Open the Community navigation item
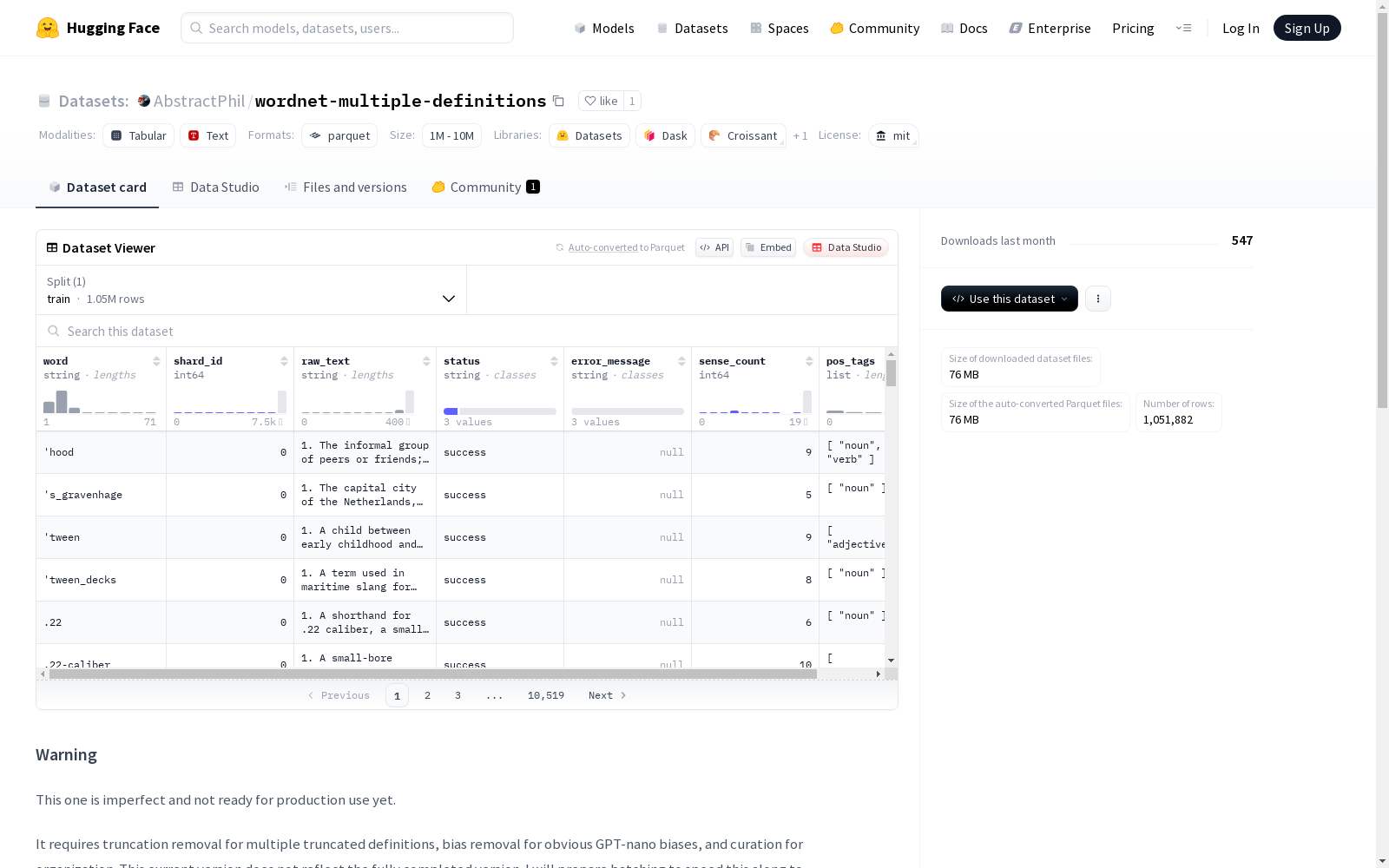Image resolution: width=1389 pixels, height=868 pixels. click(x=875, y=28)
